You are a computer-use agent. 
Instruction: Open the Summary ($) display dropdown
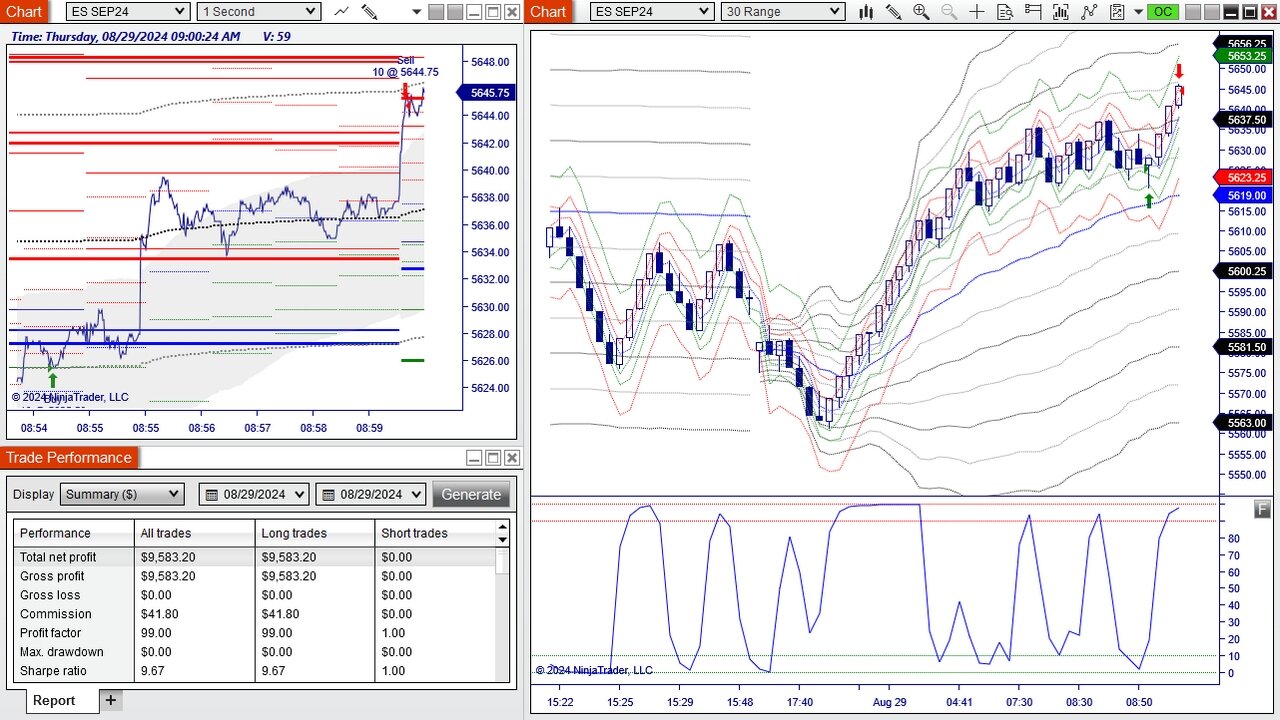point(122,494)
